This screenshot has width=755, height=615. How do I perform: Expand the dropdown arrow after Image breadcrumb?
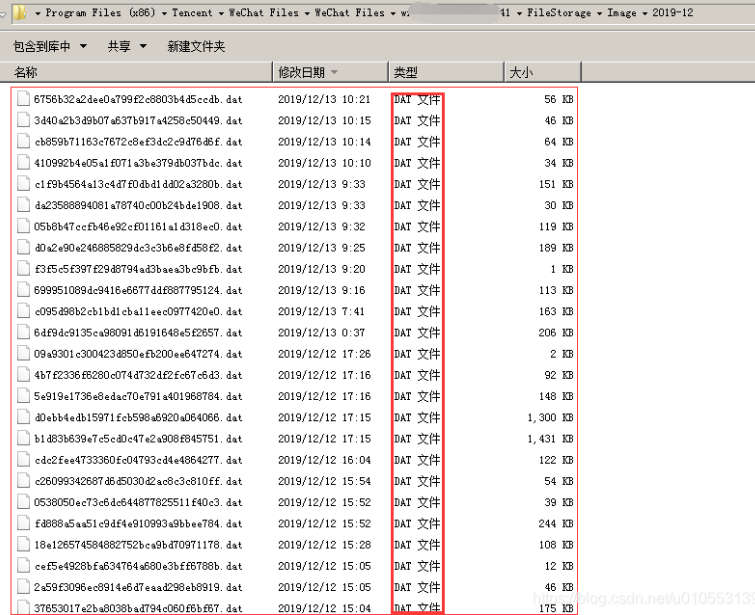tap(644, 13)
